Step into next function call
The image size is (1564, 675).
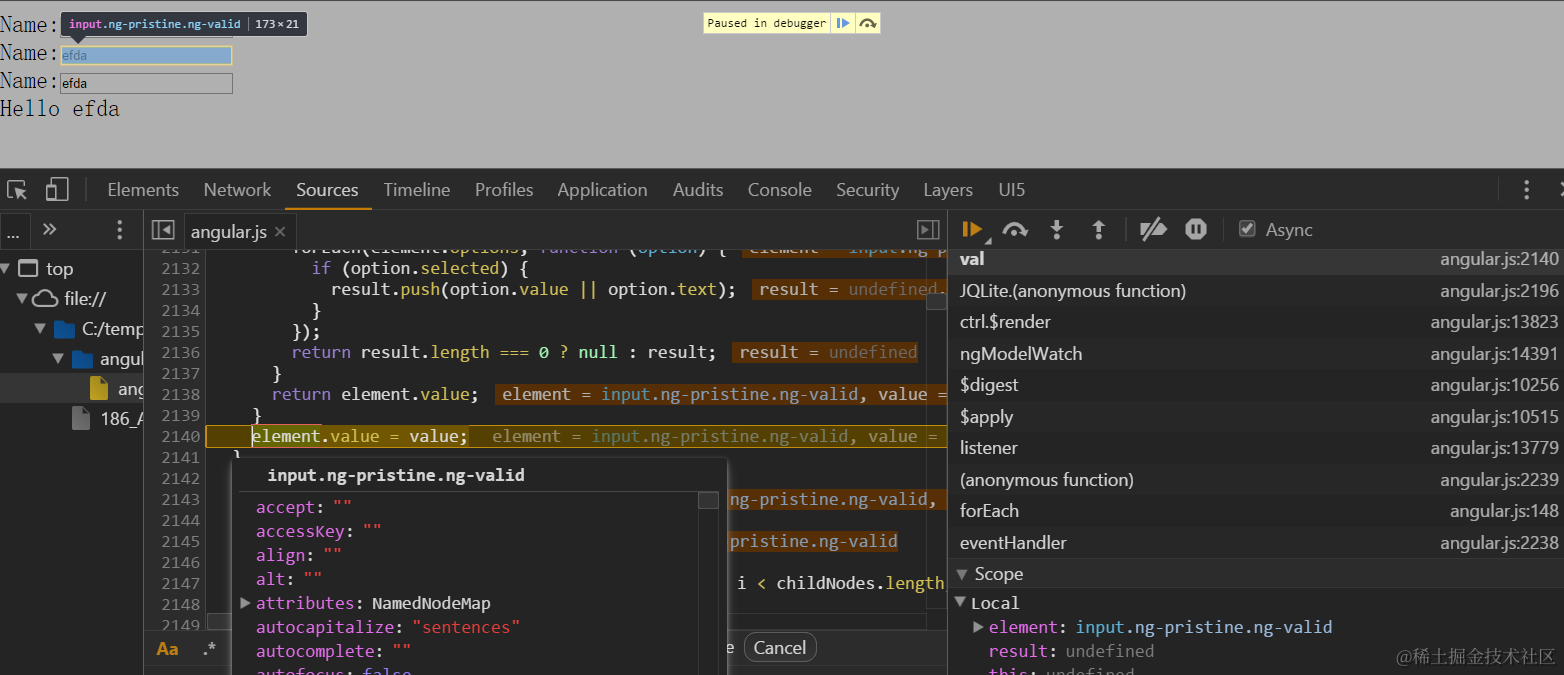[x=1056, y=229]
